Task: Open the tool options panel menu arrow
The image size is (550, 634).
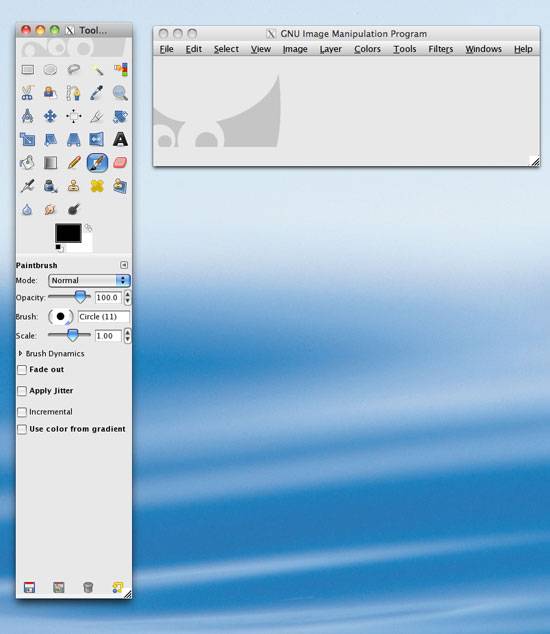Action: point(124,265)
